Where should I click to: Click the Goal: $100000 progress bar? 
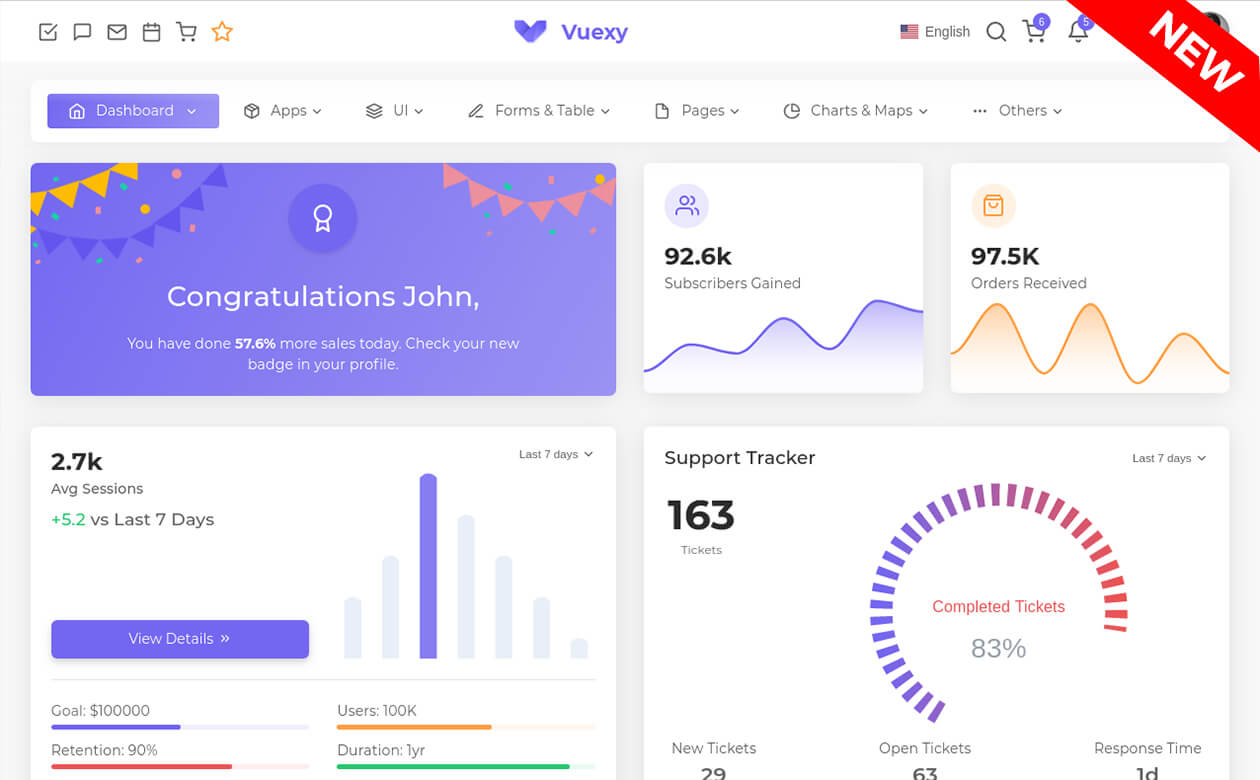[180, 727]
